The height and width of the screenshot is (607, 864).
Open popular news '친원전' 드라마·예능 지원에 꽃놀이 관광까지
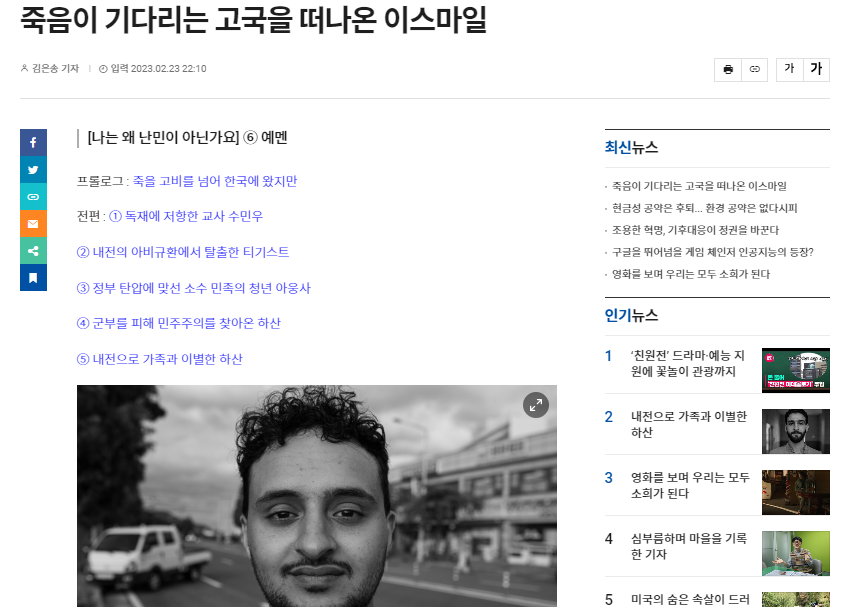point(688,364)
